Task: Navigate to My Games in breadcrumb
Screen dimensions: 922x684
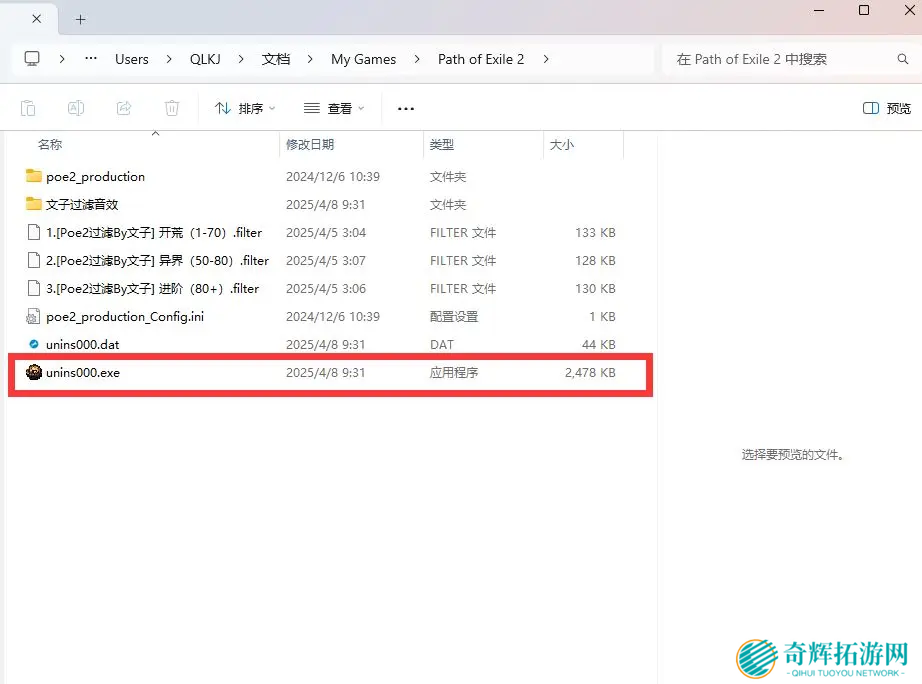Action: (x=363, y=59)
